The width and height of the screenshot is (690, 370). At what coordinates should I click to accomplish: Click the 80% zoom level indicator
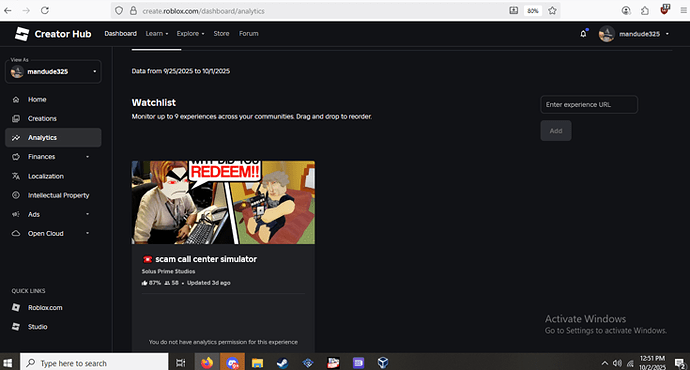pyautogui.click(x=533, y=11)
